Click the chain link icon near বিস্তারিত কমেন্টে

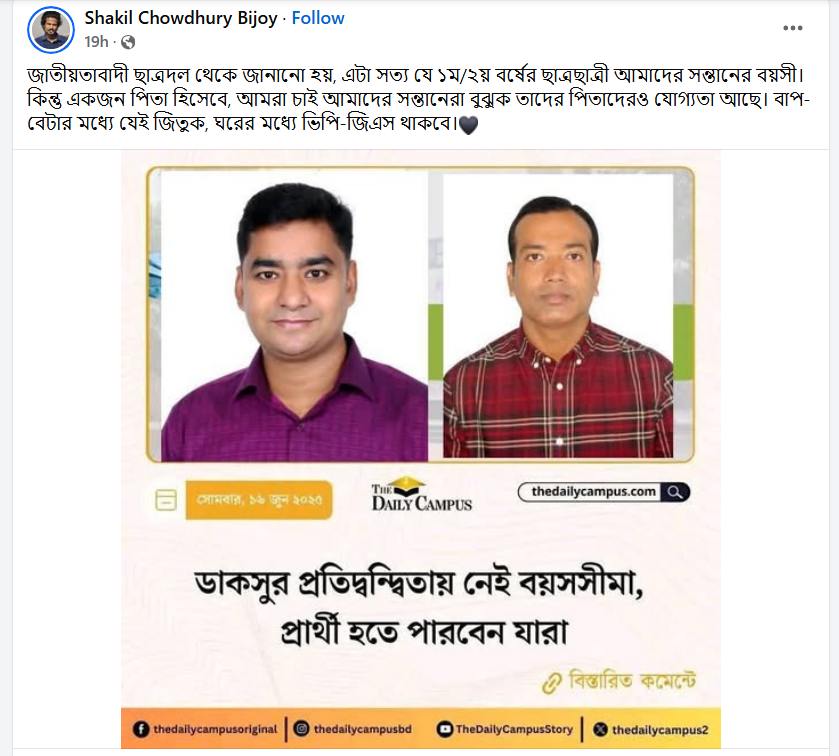pos(551,684)
